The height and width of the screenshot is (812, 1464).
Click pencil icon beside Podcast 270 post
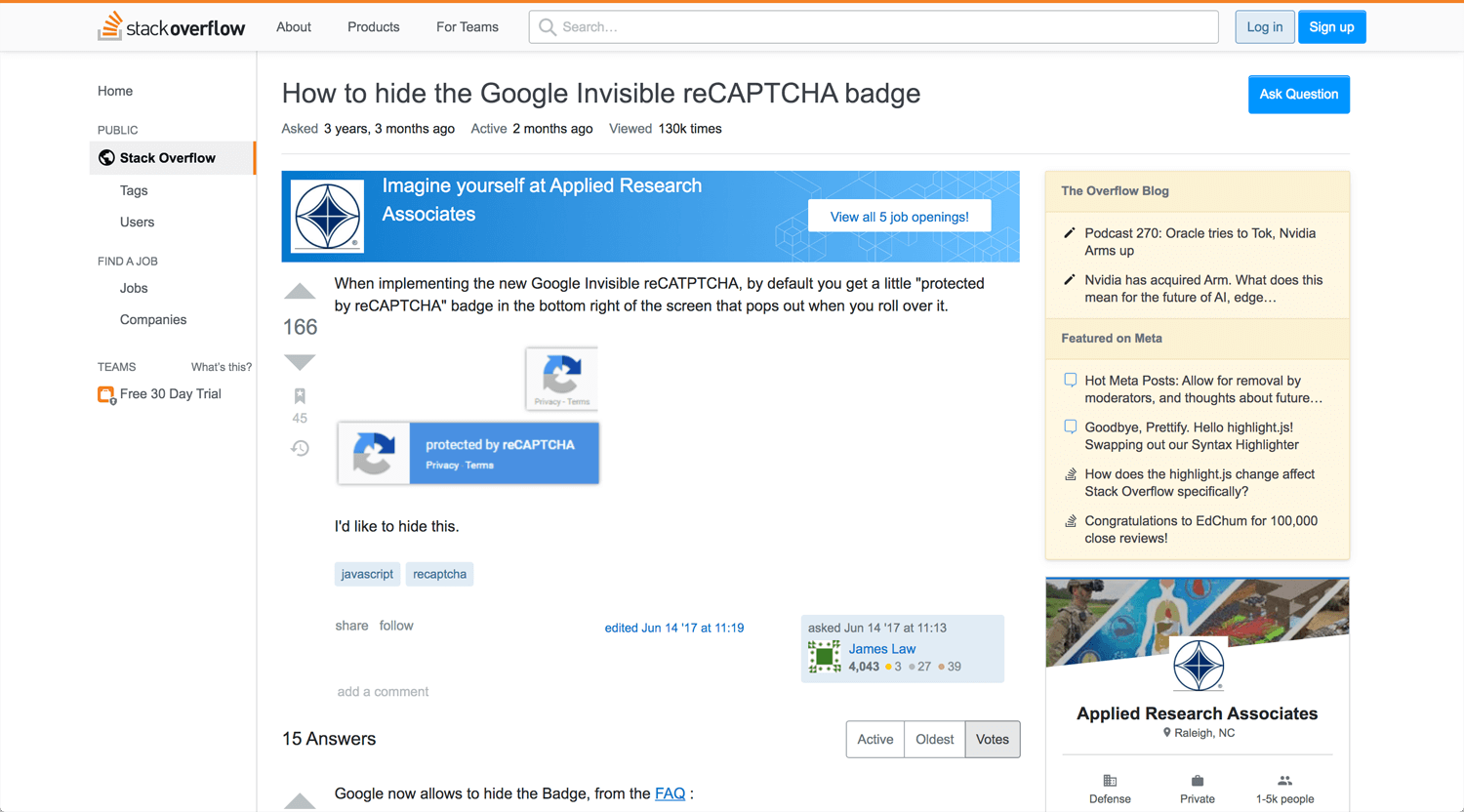[1070, 233]
